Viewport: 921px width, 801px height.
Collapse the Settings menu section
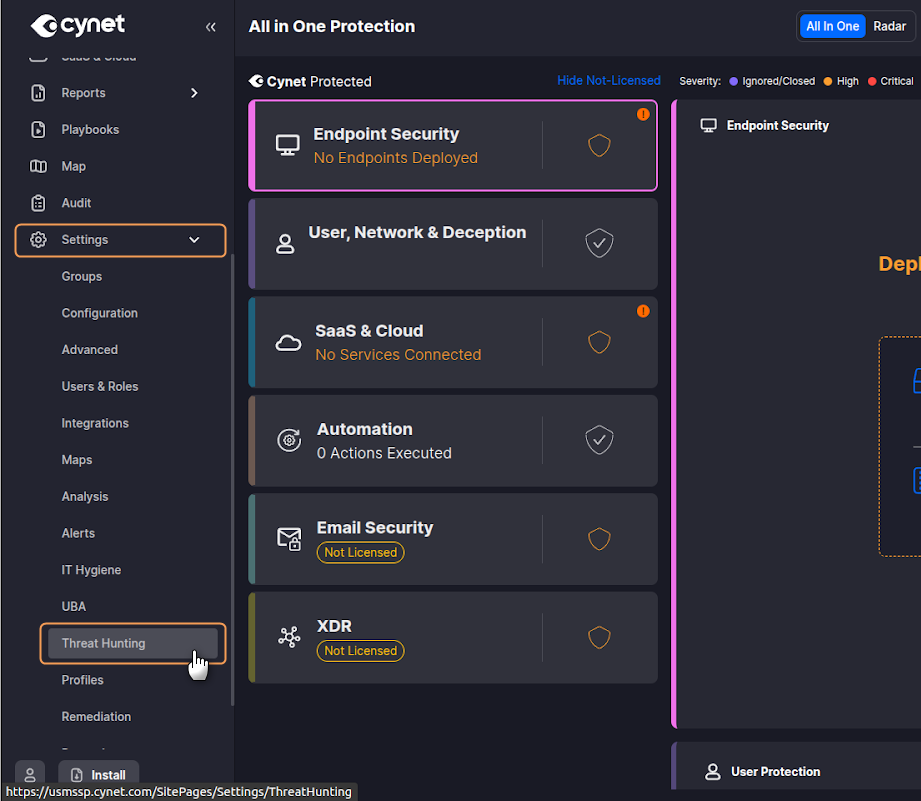click(x=194, y=240)
